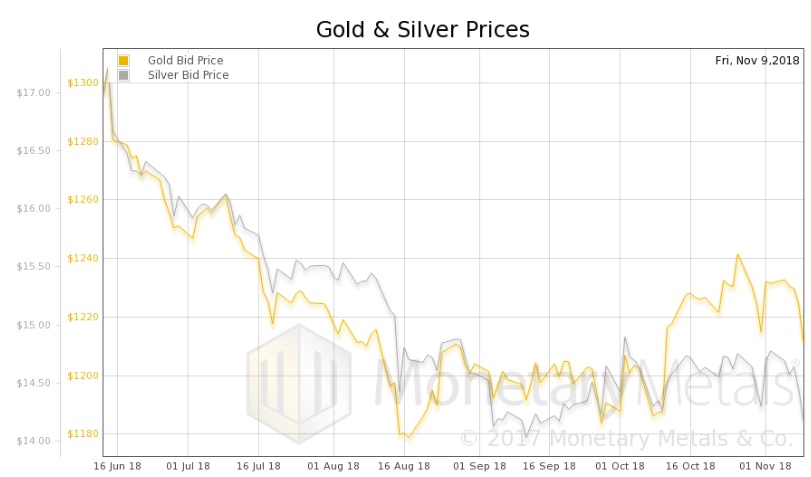The height and width of the screenshot is (477, 811).
Task: Select the $15.50 silver axis value
Action: [34, 267]
